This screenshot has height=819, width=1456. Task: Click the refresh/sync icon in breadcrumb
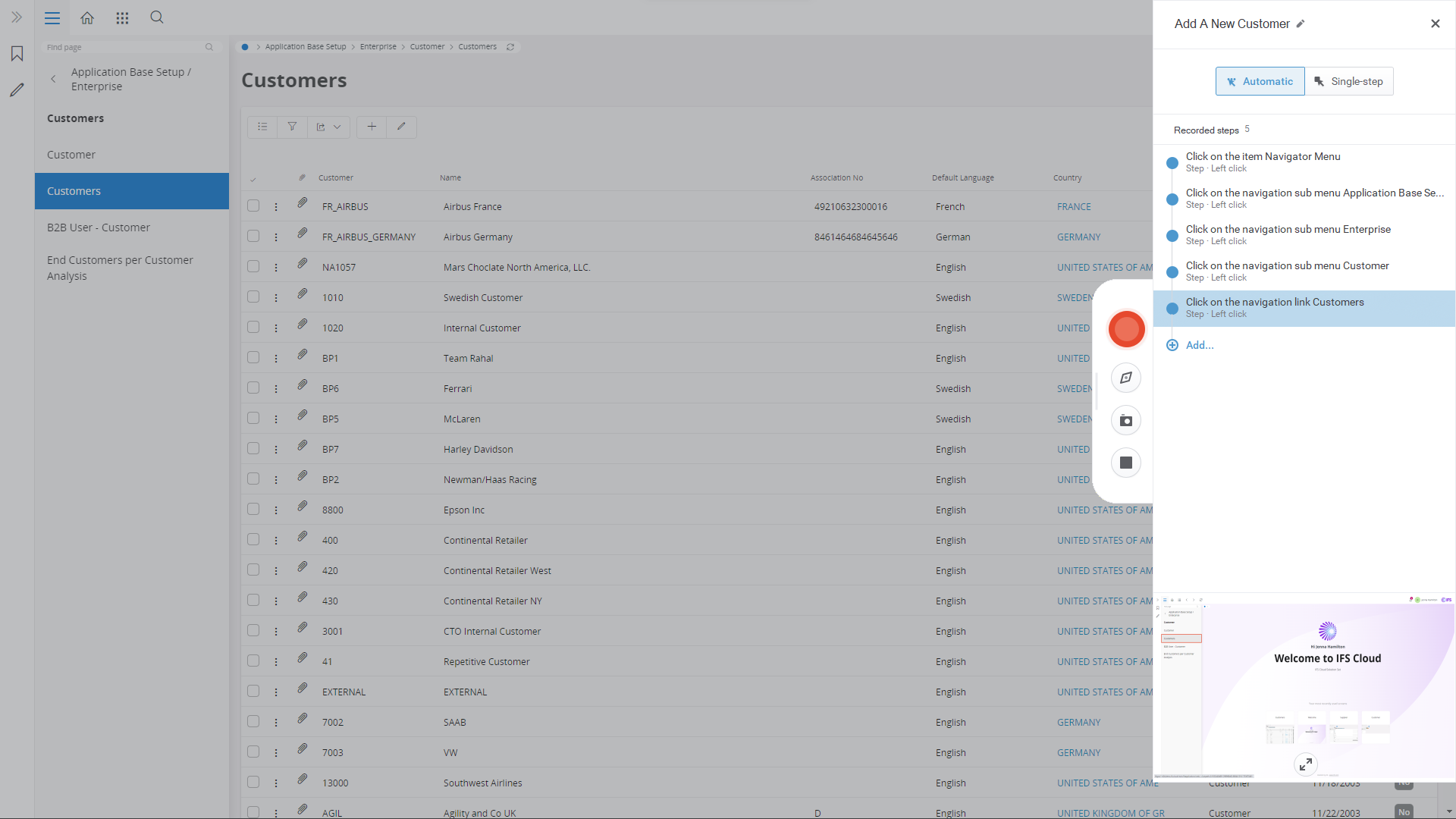pyautogui.click(x=511, y=47)
